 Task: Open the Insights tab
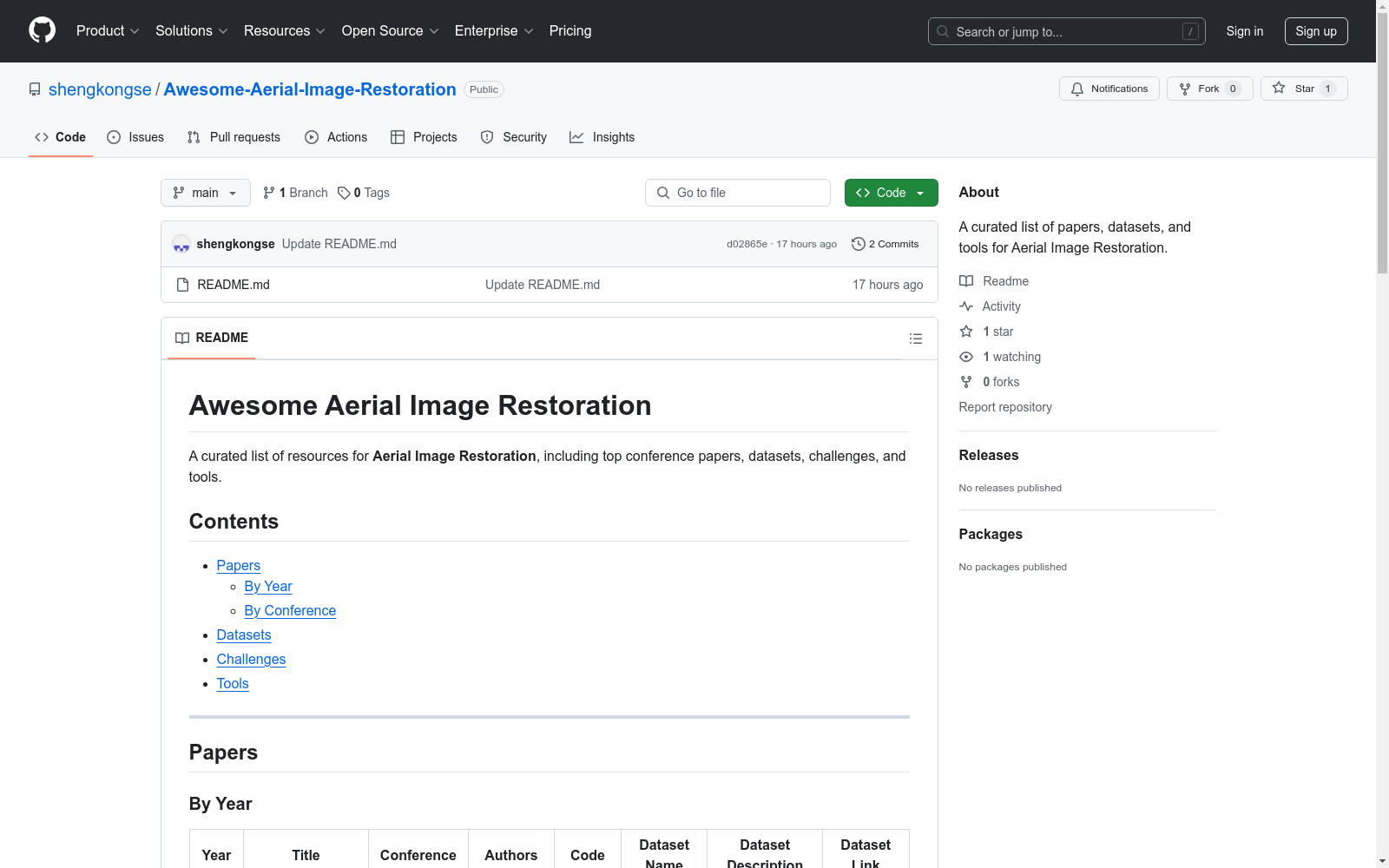point(602,137)
